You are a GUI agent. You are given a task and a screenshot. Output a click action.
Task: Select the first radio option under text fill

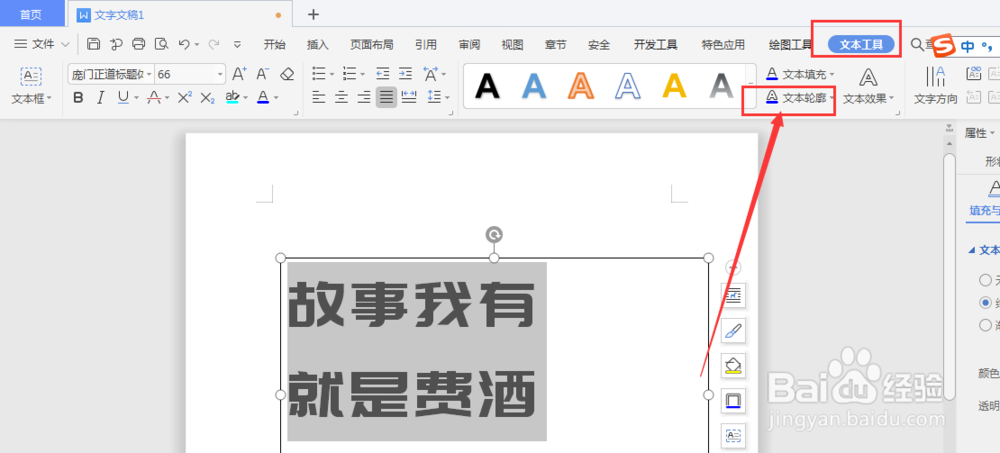(x=985, y=279)
